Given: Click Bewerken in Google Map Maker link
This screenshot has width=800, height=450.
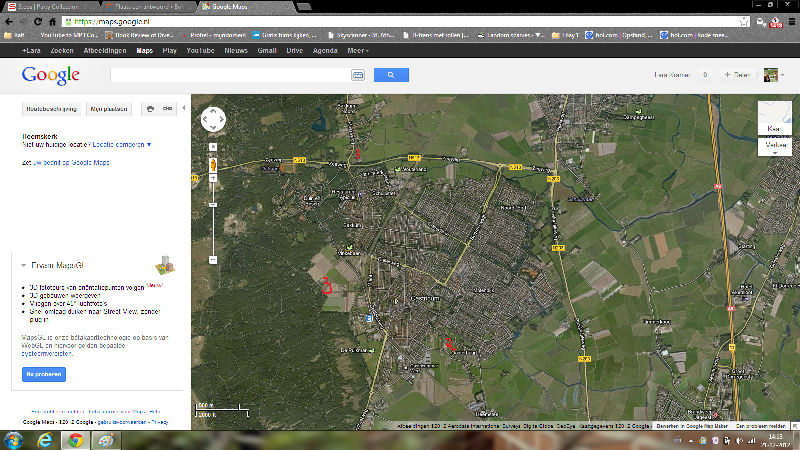Looking at the screenshot, I should point(692,426).
